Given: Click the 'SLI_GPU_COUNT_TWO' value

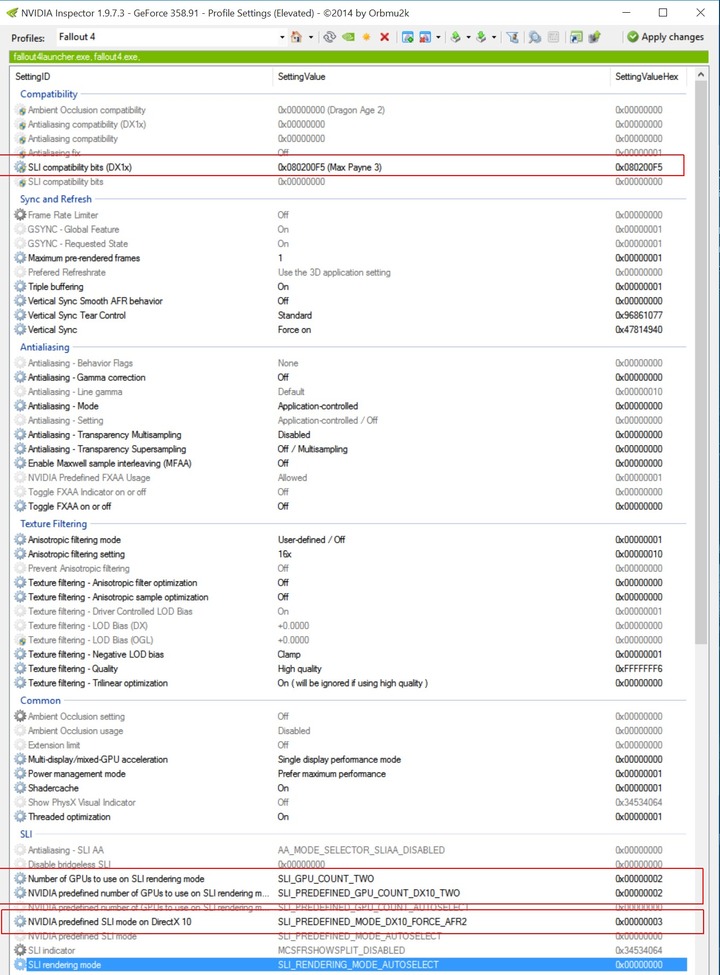Looking at the screenshot, I should pos(326,879).
